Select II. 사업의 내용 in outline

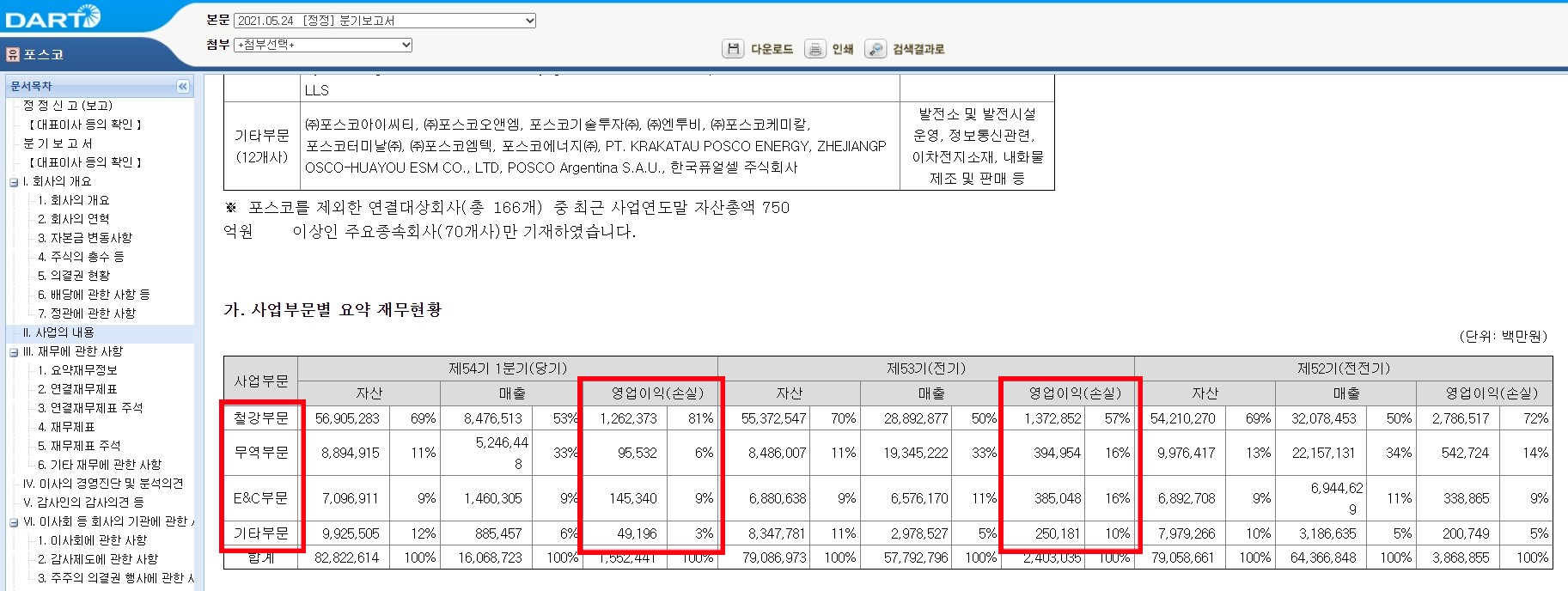click(x=58, y=332)
